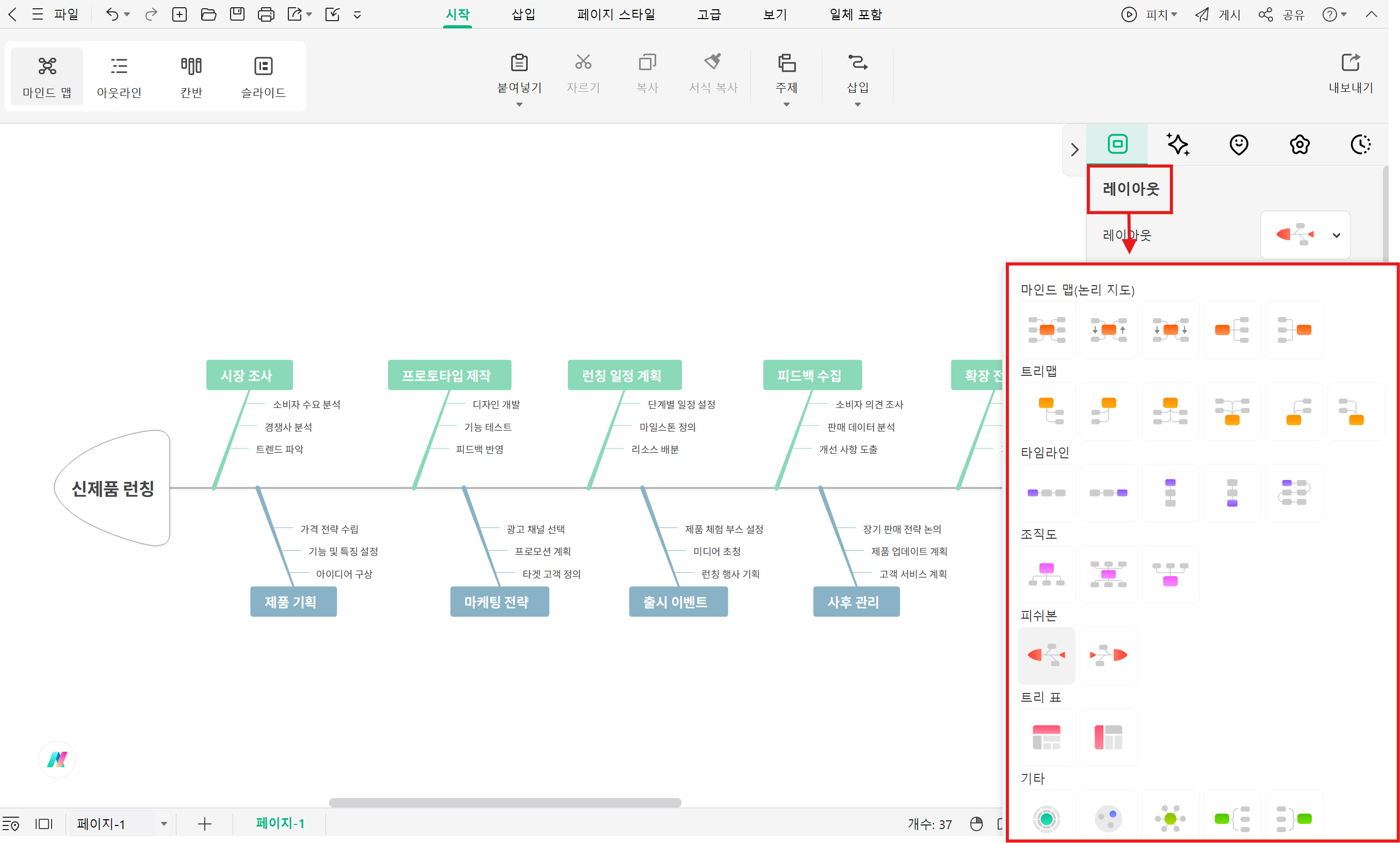The image size is (1400, 843).
Task: Select the right-facing fishbone layout
Action: (1108, 655)
